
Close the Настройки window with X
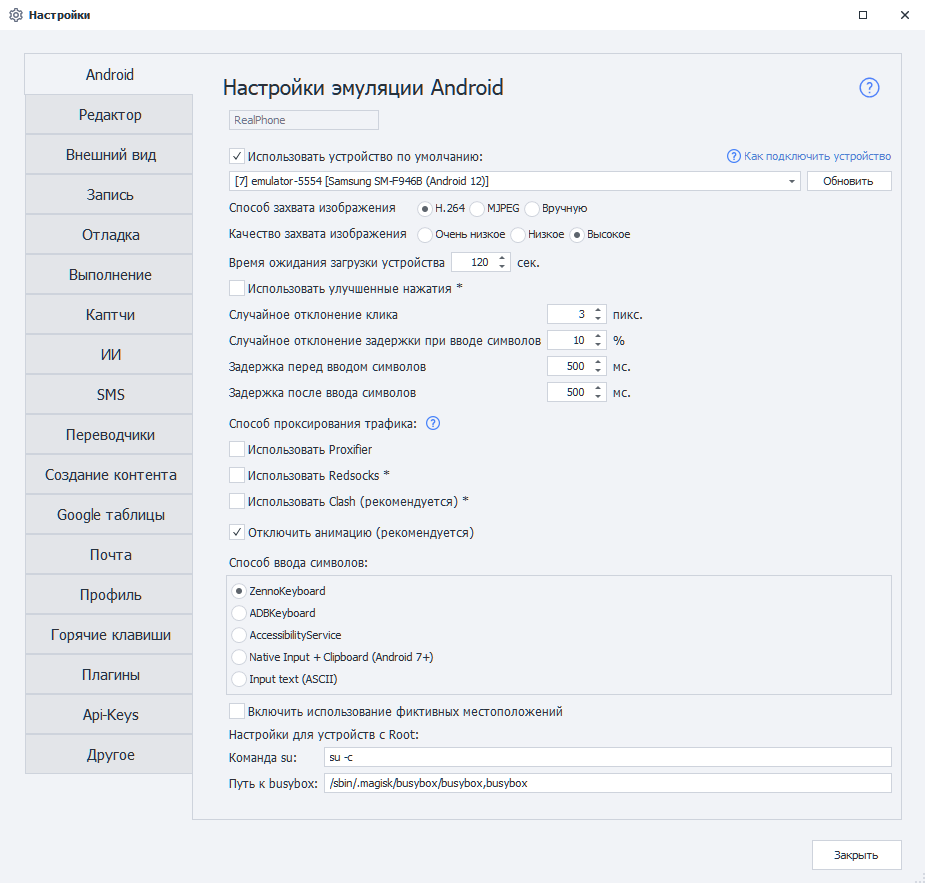click(x=905, y=15)
